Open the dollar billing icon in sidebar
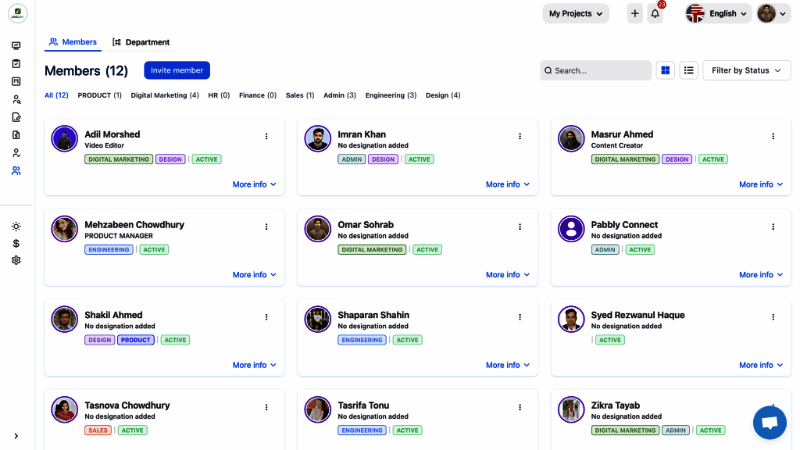This screenshot has height=450, width=800. tap(16, 243)
